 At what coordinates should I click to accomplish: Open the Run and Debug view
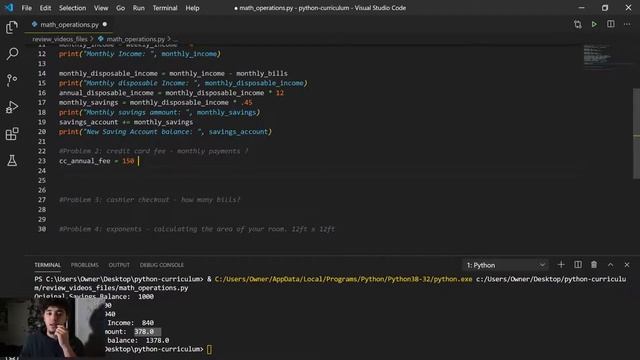pyautogui.click(x=12, y=107)
